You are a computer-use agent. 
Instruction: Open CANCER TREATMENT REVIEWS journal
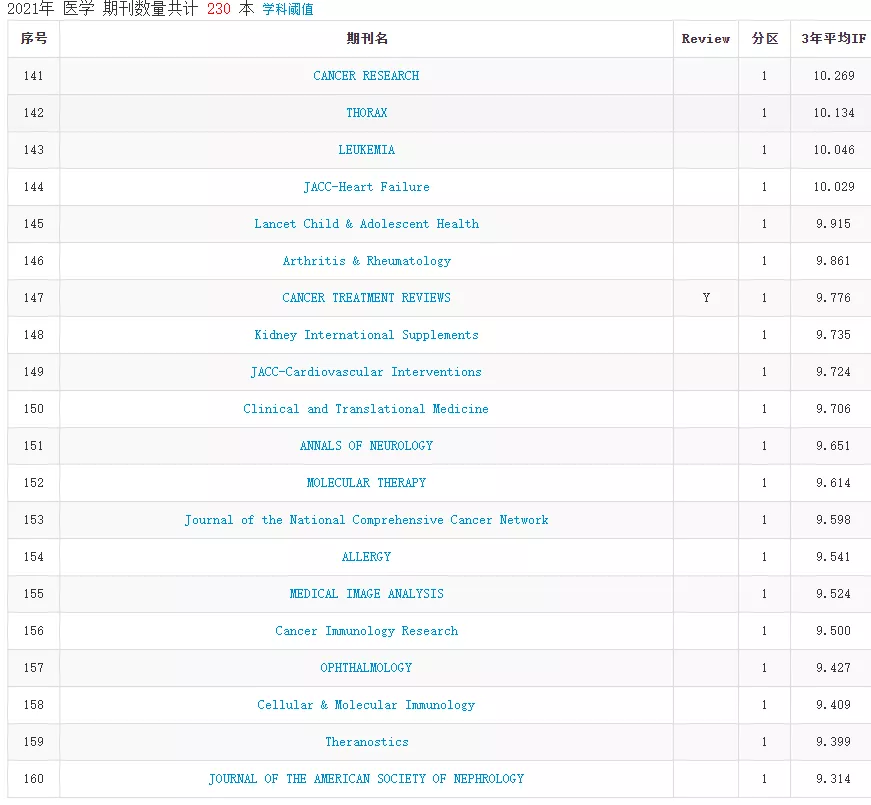pos(366,298)
